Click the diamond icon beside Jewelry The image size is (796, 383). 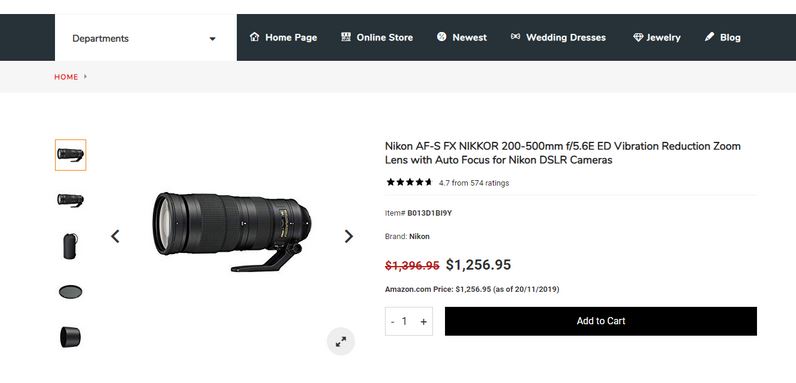point(638,37)
